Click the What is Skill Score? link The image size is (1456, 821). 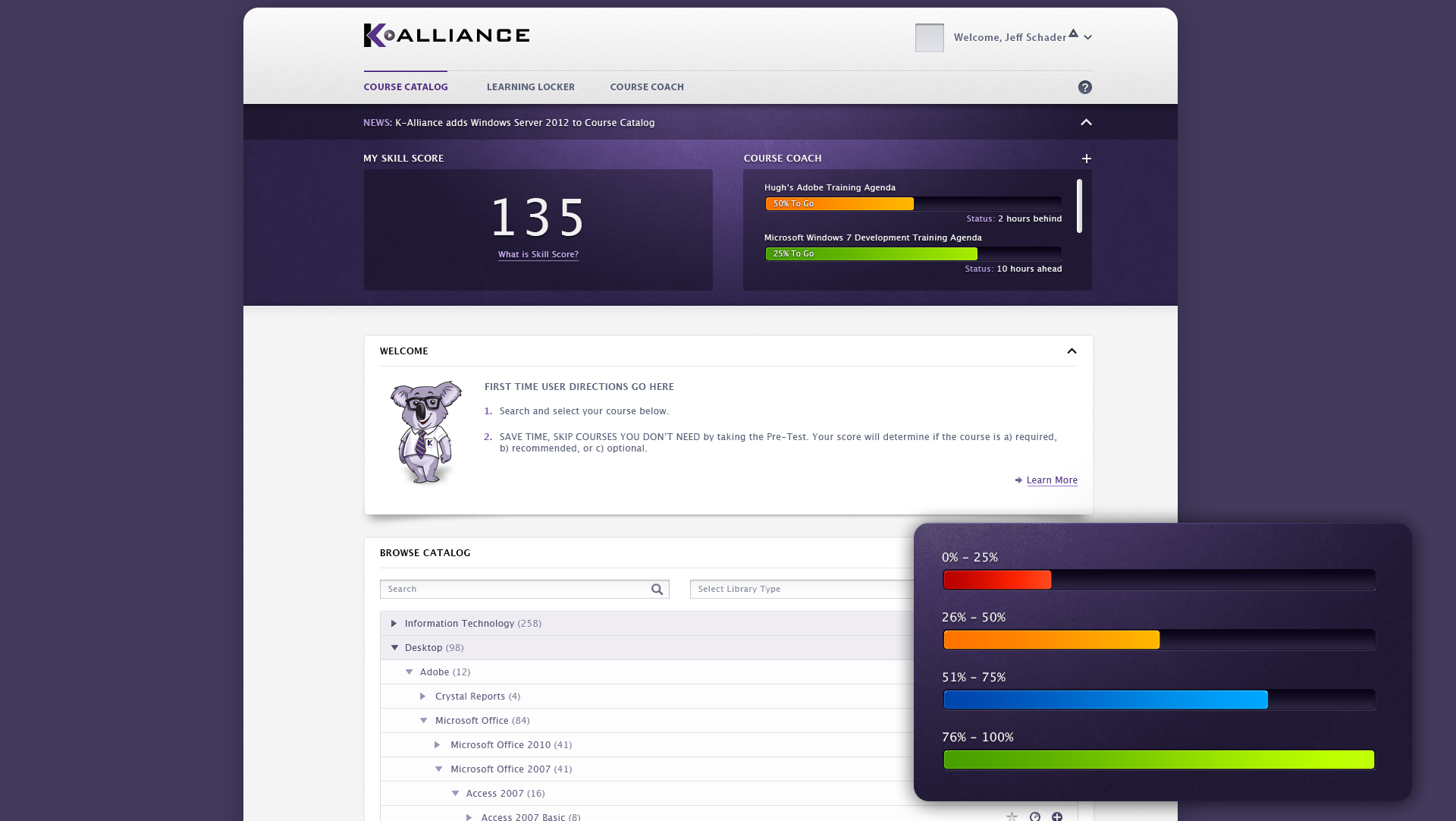point(538,255)
